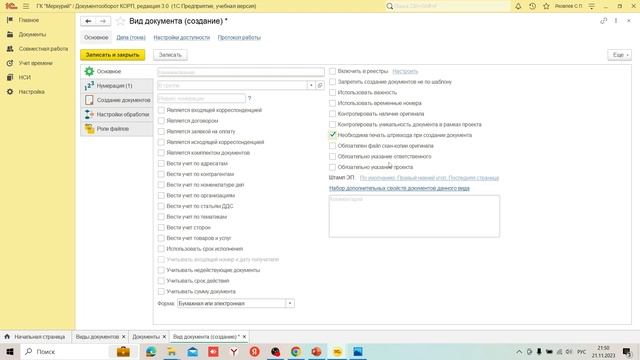Open notifications bell in title bar
640x360 pixels.
coord(518,6)
